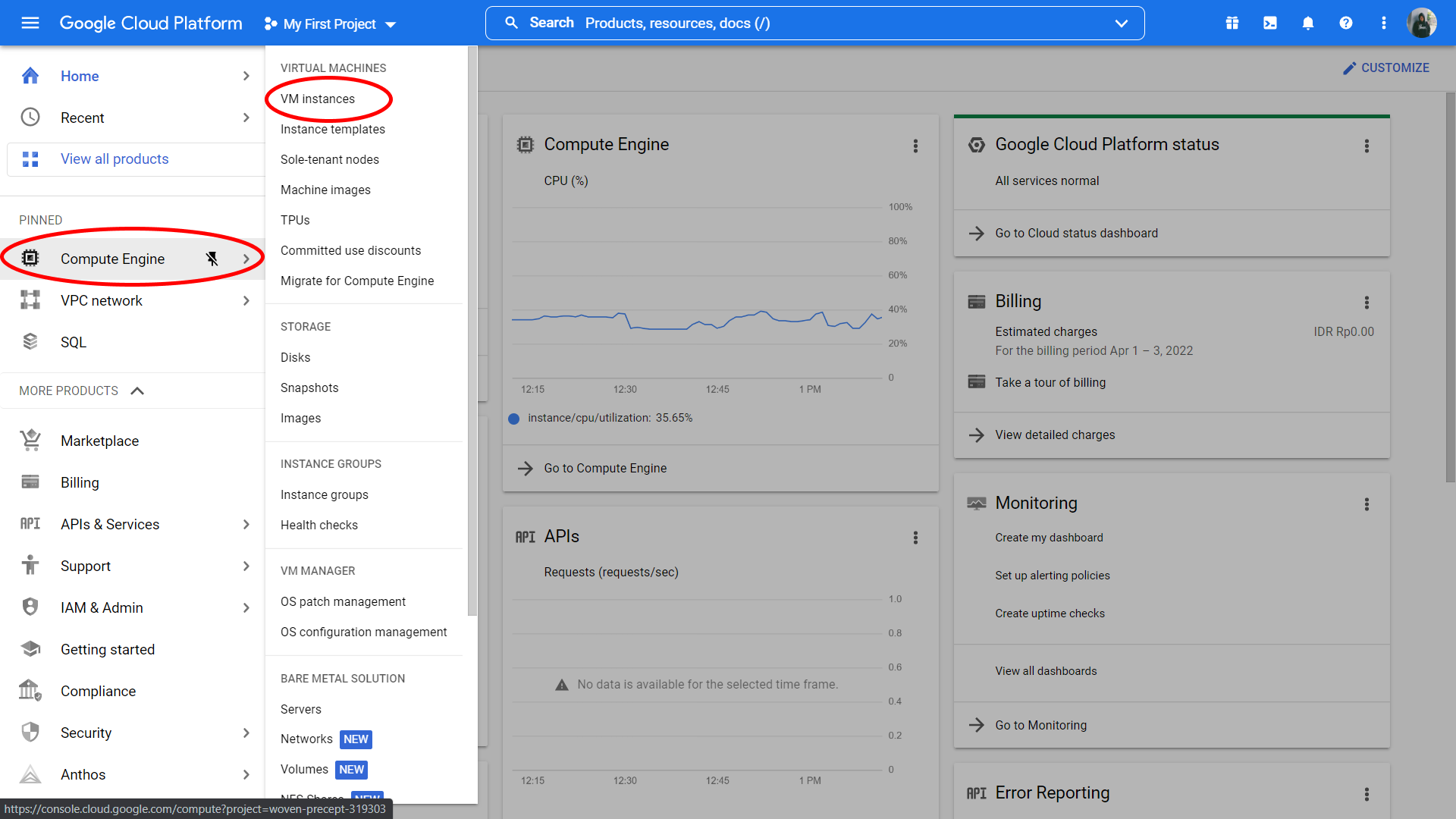This screenshot has width=1456, height=819.
Task: Expand the search bar dropdown arrow
Action: point(1121,24)
